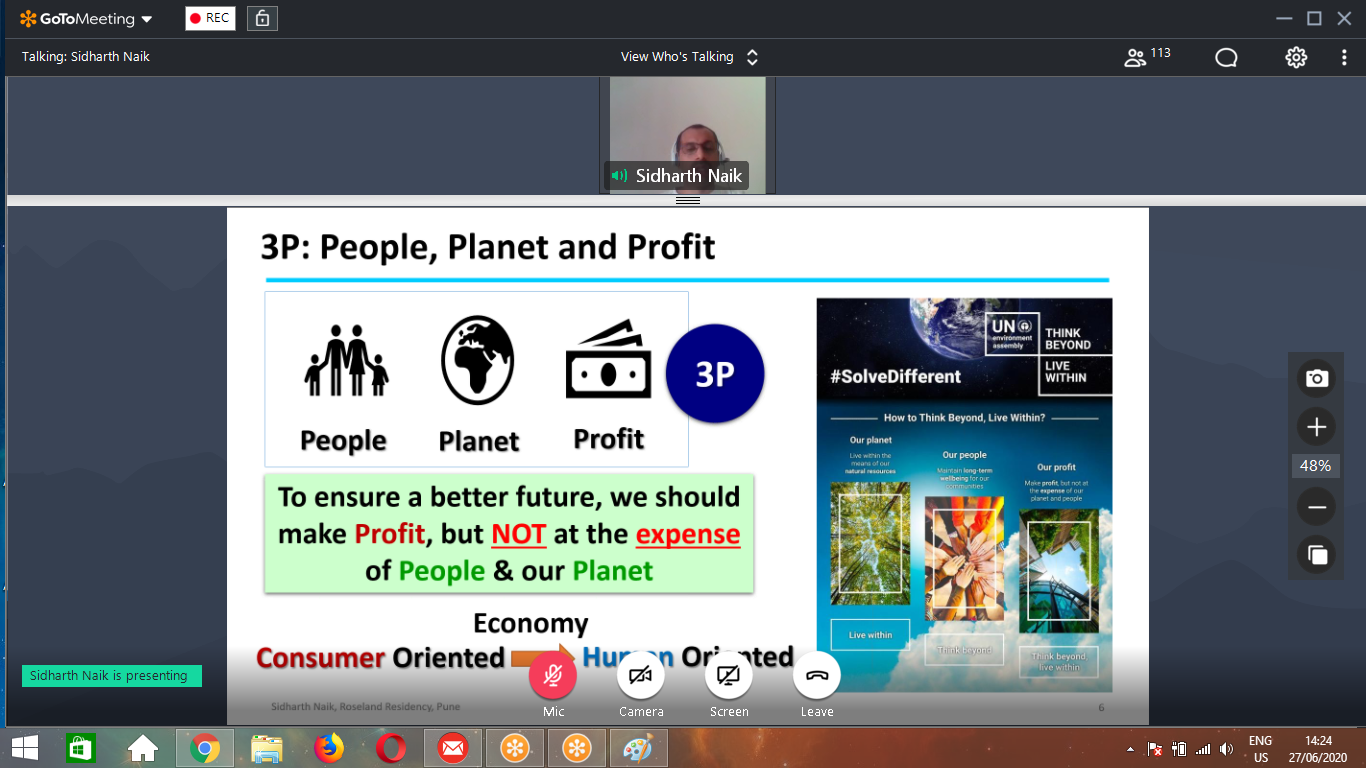Turn on the Camera
The image size is (1366, 768).
point(641,676)
